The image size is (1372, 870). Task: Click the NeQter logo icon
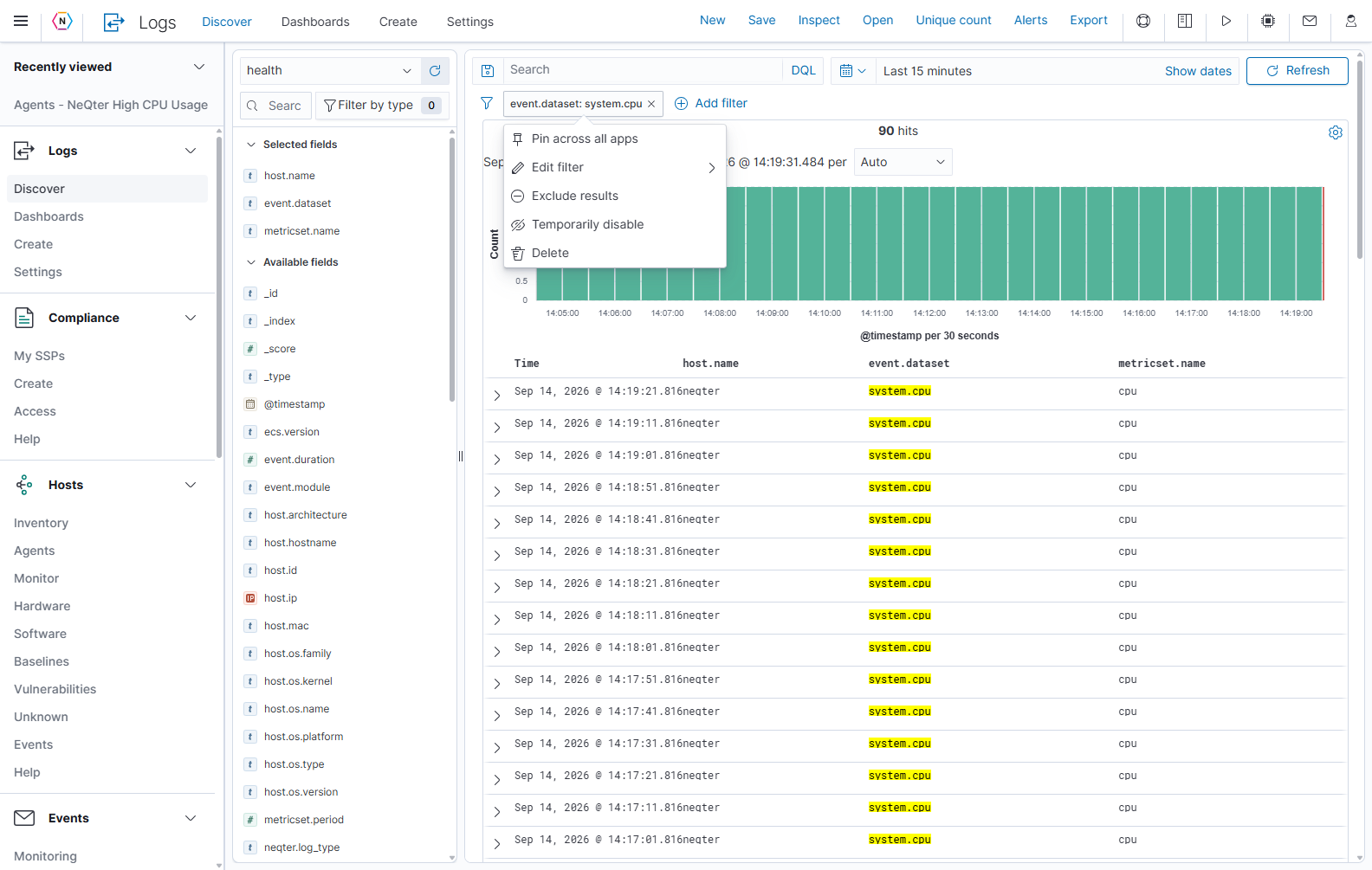(62, 22)
